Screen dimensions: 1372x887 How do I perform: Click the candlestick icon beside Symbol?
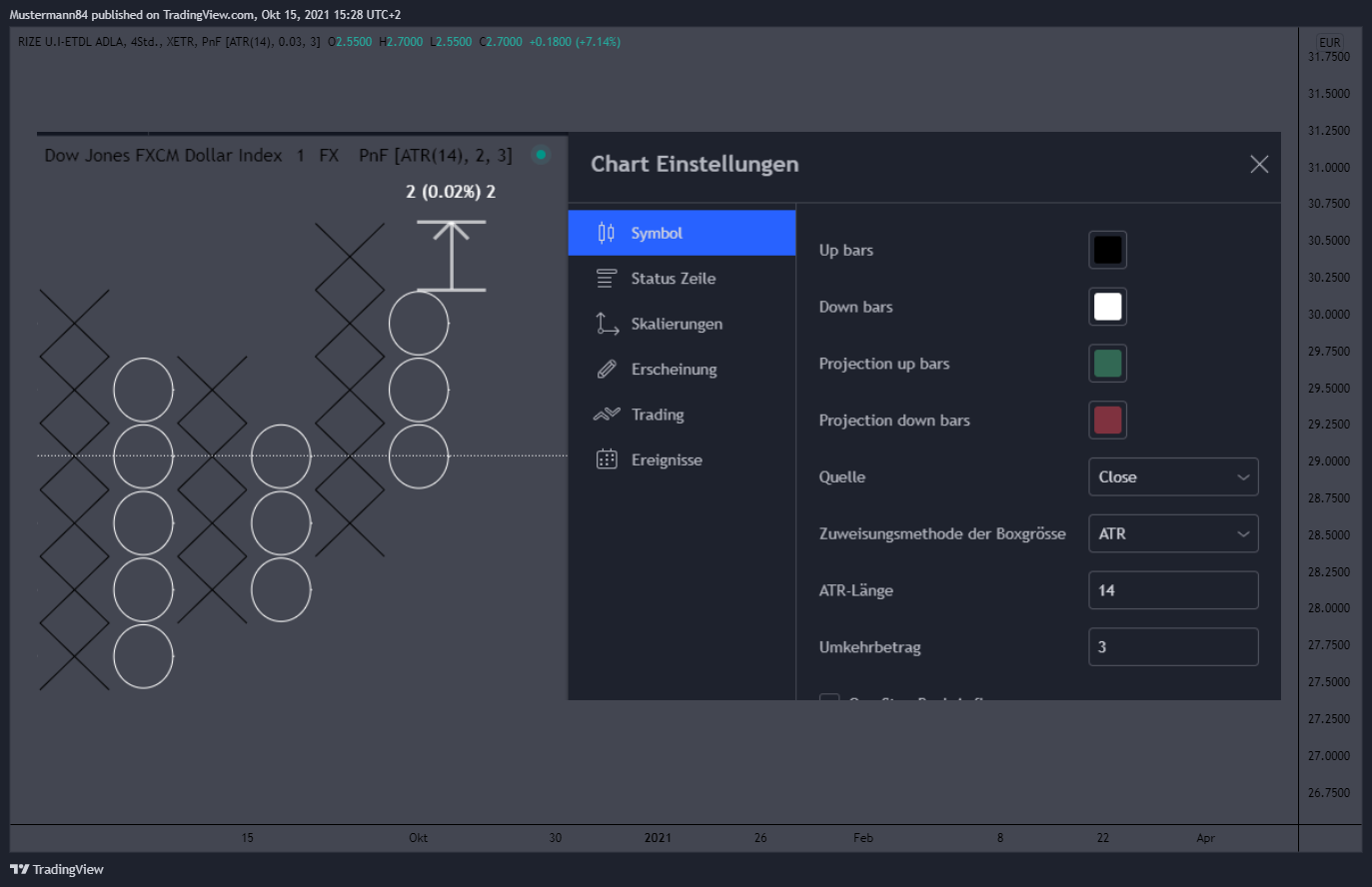(x=607, y=233)
